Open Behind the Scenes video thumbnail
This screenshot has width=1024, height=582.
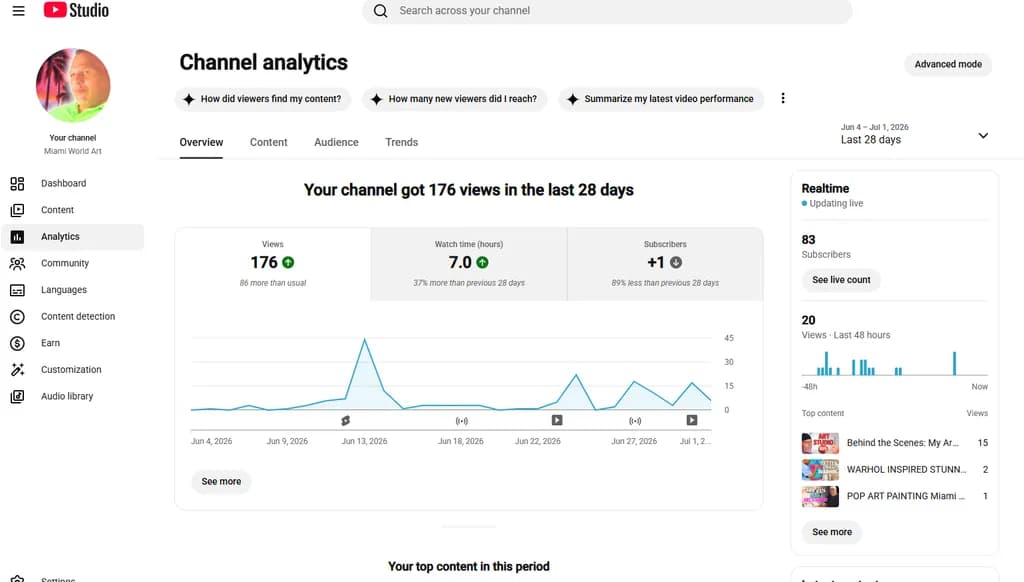click(820, 443)
